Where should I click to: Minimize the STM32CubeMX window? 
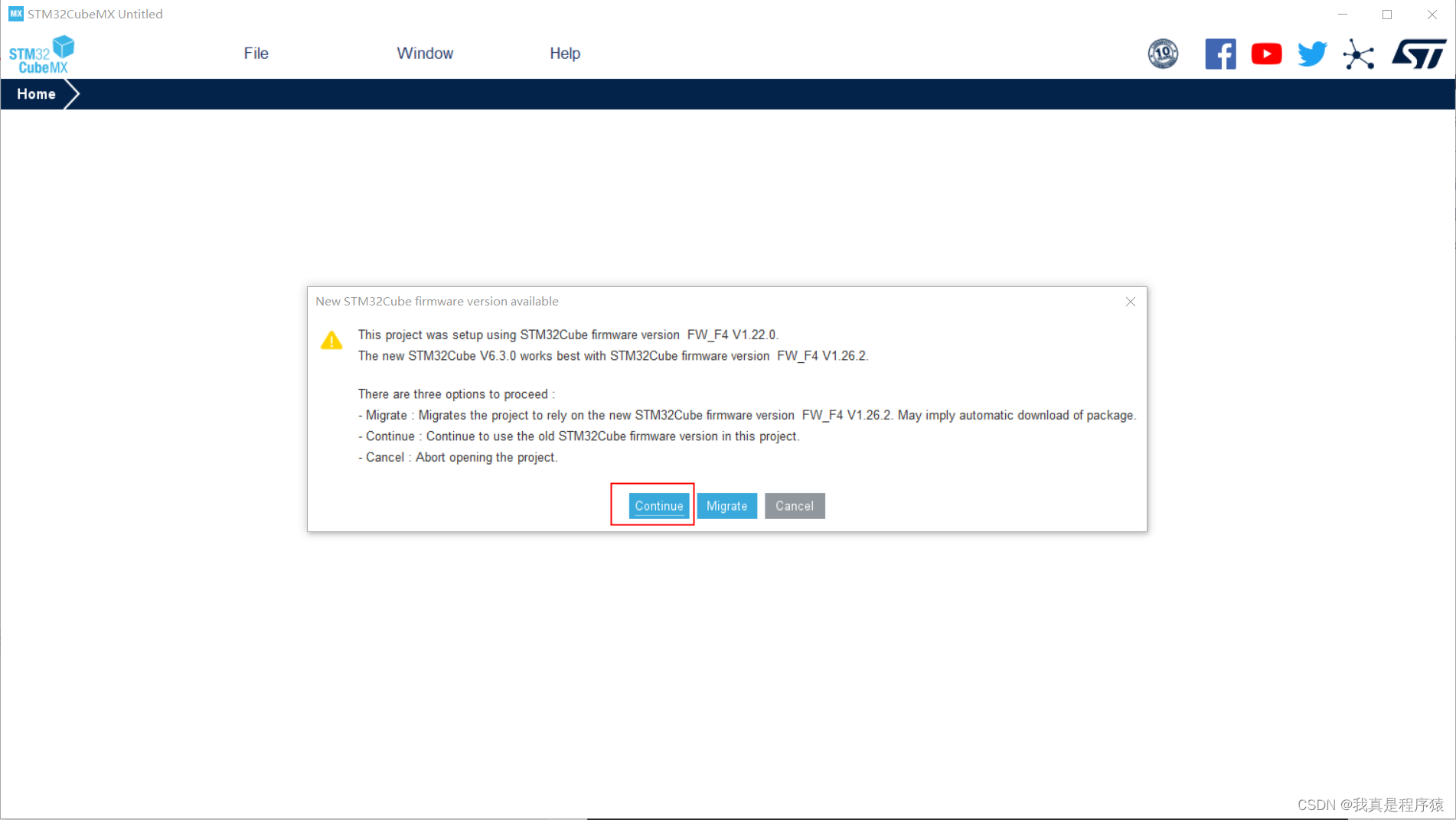(x=1342, y=14)
